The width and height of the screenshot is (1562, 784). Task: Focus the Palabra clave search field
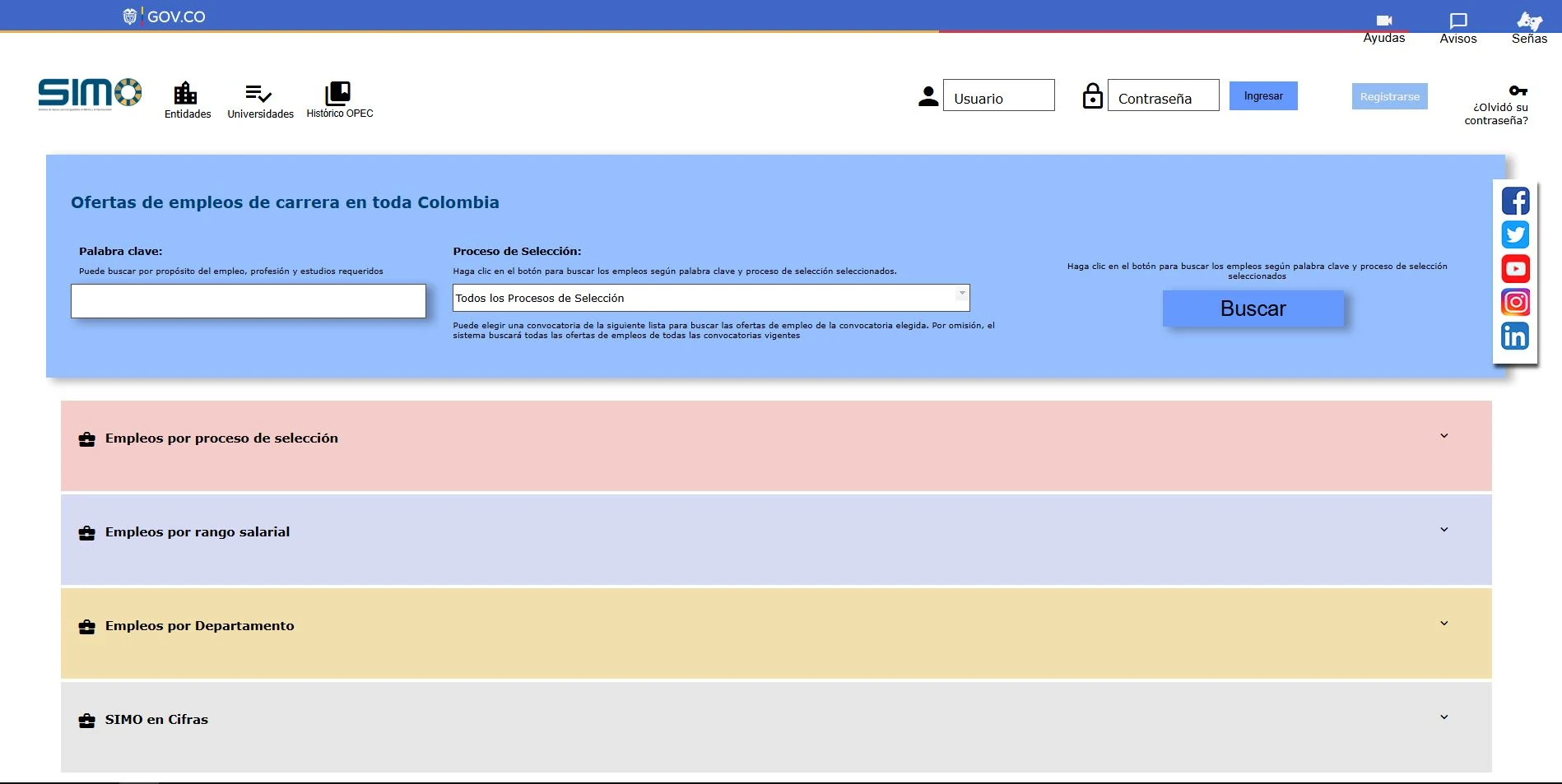(249, 301)
